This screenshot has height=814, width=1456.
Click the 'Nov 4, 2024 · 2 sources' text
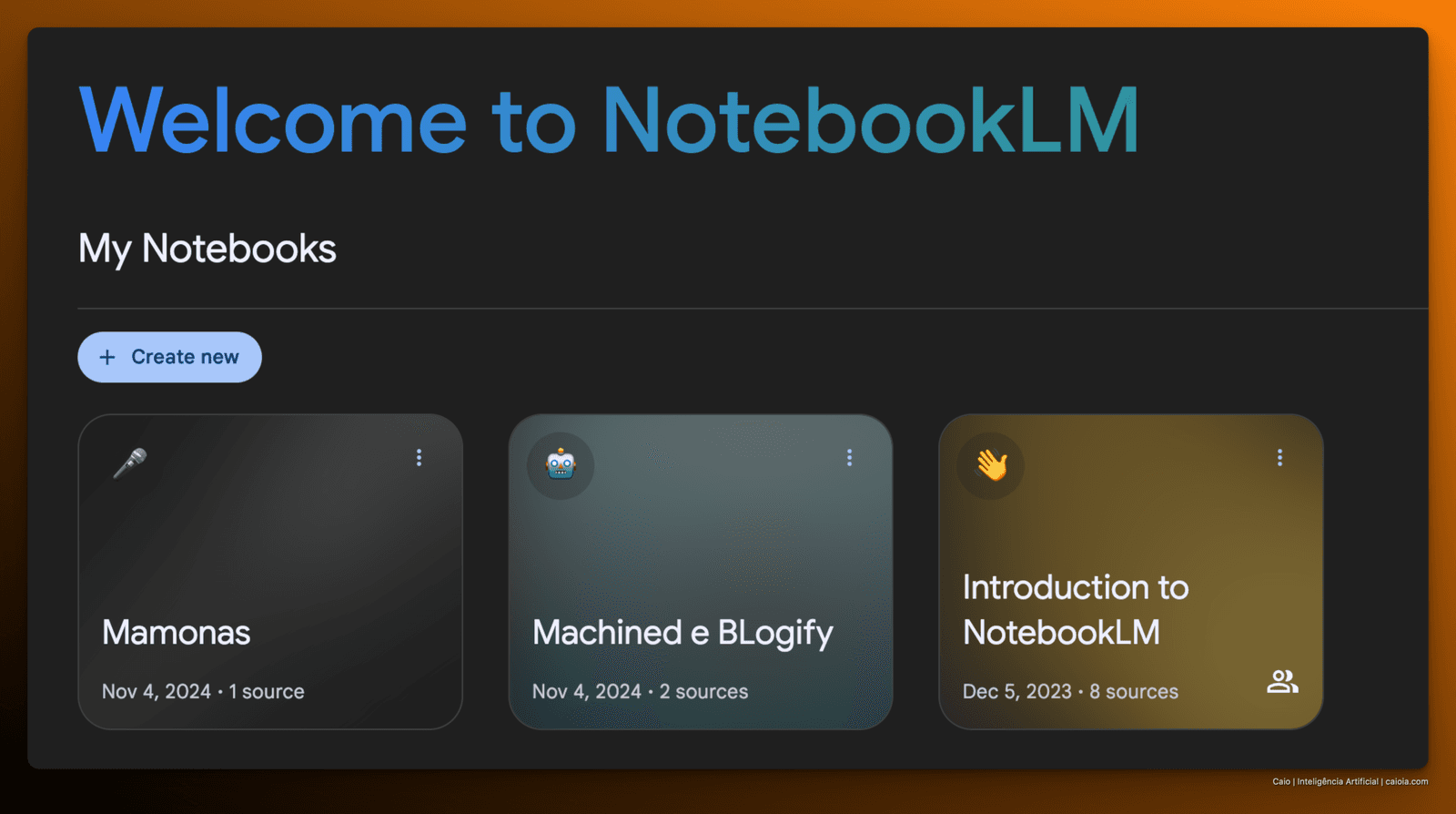click(640, 692)
